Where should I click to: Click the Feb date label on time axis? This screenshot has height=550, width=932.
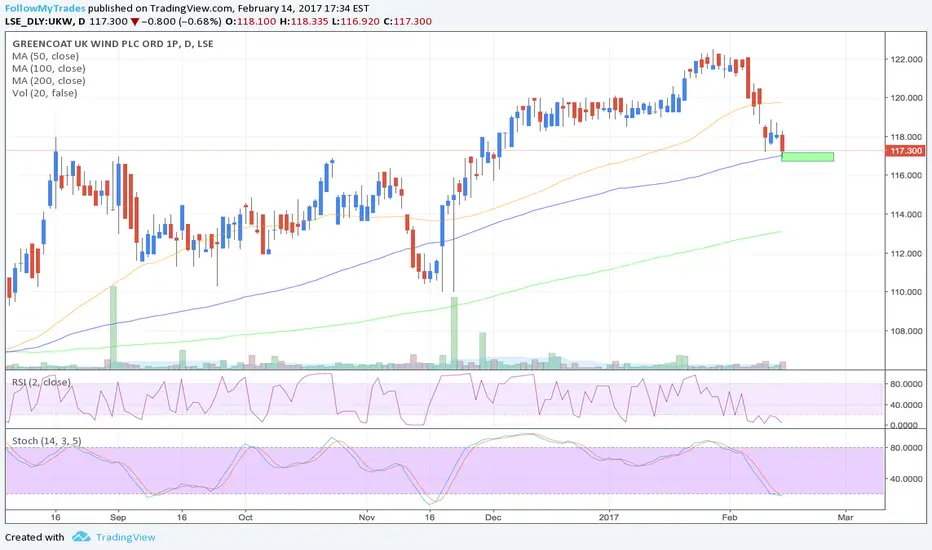(x=729, y=517)
